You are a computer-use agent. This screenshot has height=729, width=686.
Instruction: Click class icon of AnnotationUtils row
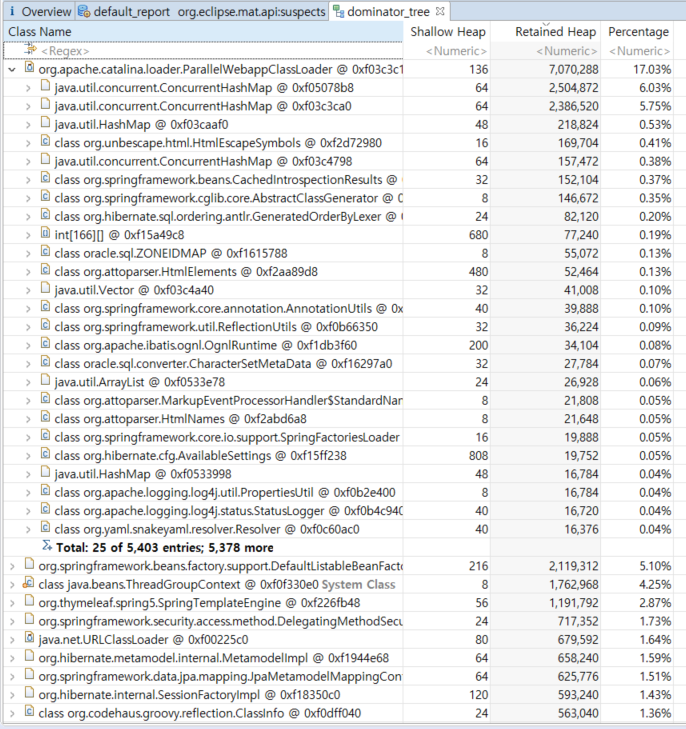[45, 307]
